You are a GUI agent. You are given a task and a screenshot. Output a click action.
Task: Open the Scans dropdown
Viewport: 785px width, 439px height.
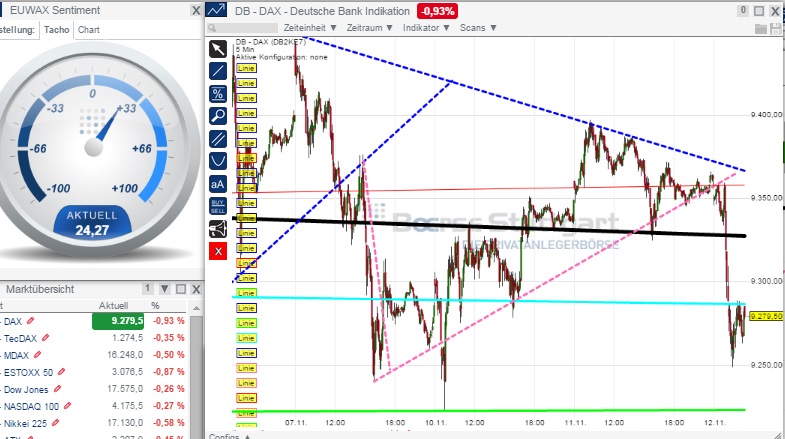coord(478,28)
